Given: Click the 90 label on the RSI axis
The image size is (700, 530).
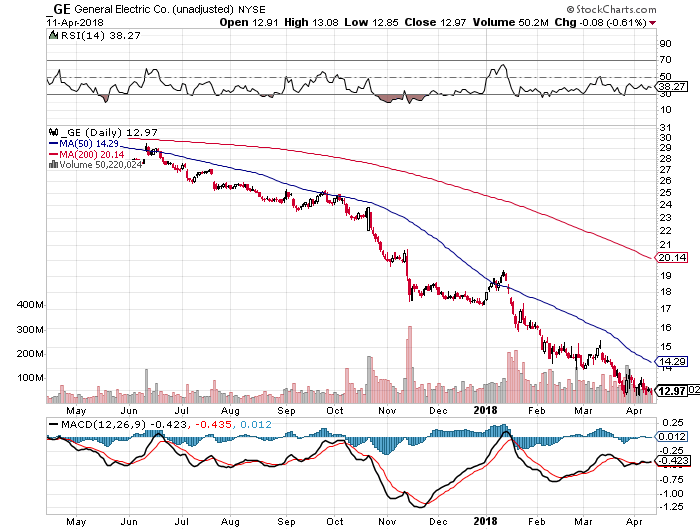Looking at the screenshot, I should [x=665, y=44].
